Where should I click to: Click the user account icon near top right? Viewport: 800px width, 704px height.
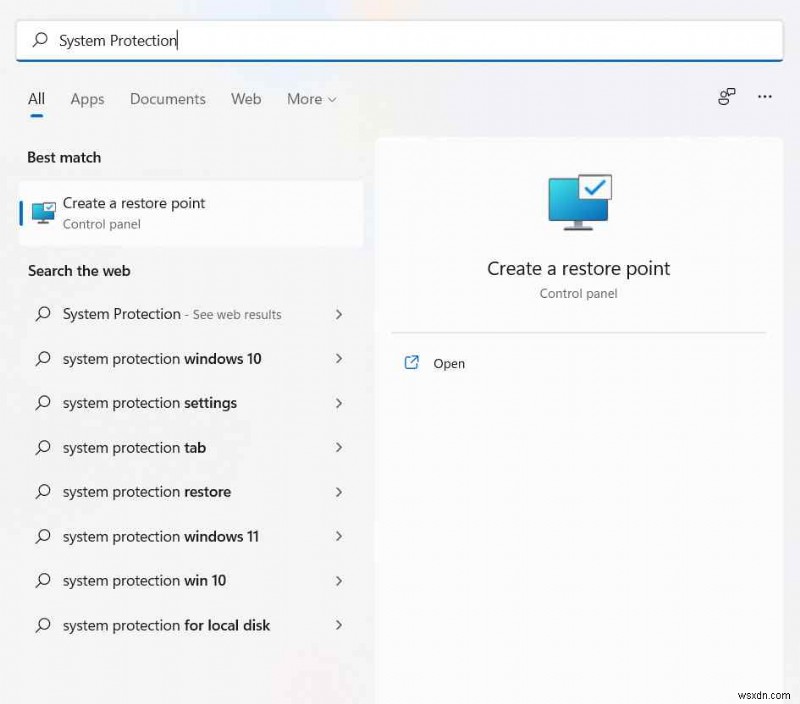click(726, 97)
